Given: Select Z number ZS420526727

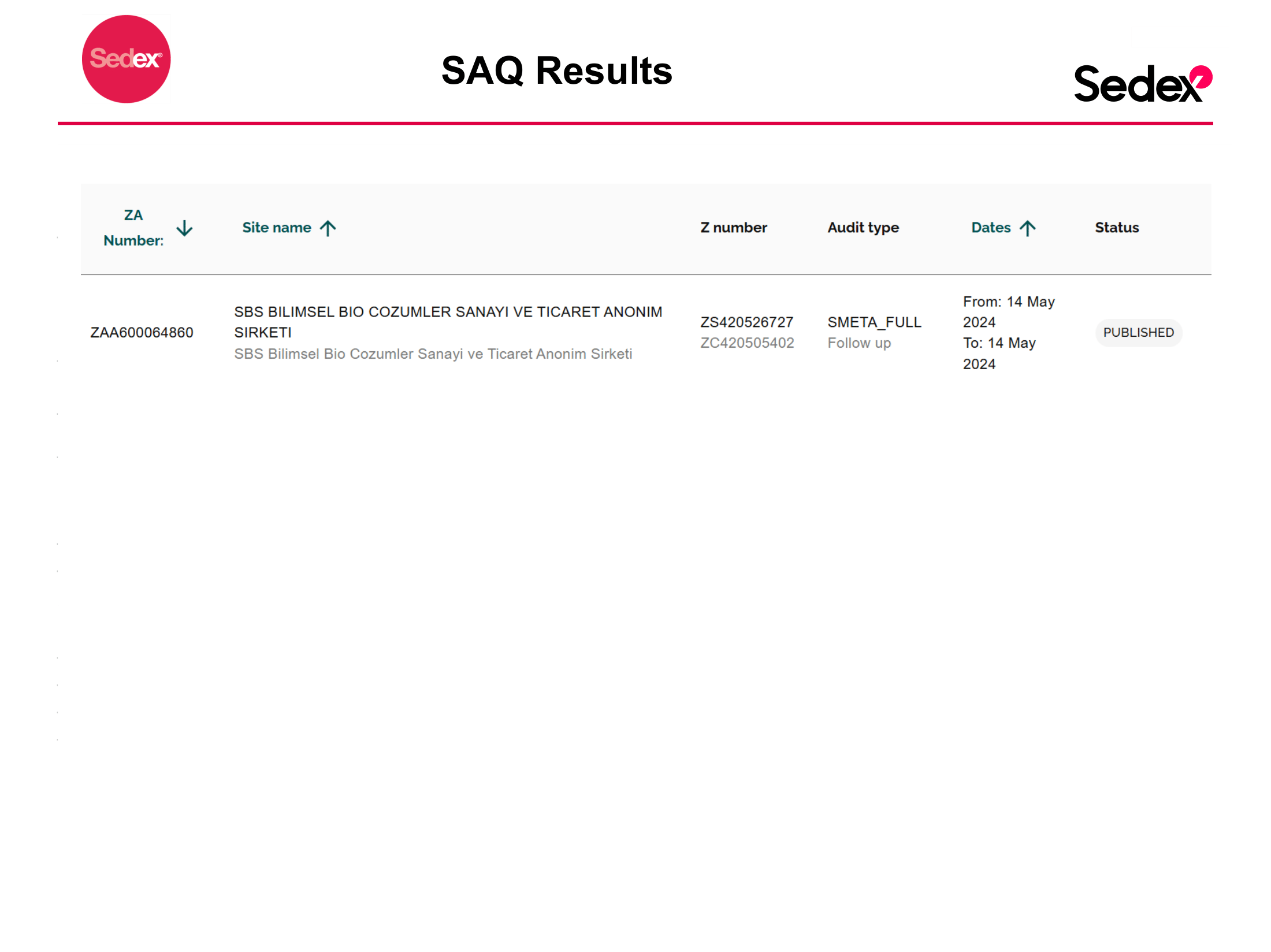Looking at the screenshot, I should point(746,322).
